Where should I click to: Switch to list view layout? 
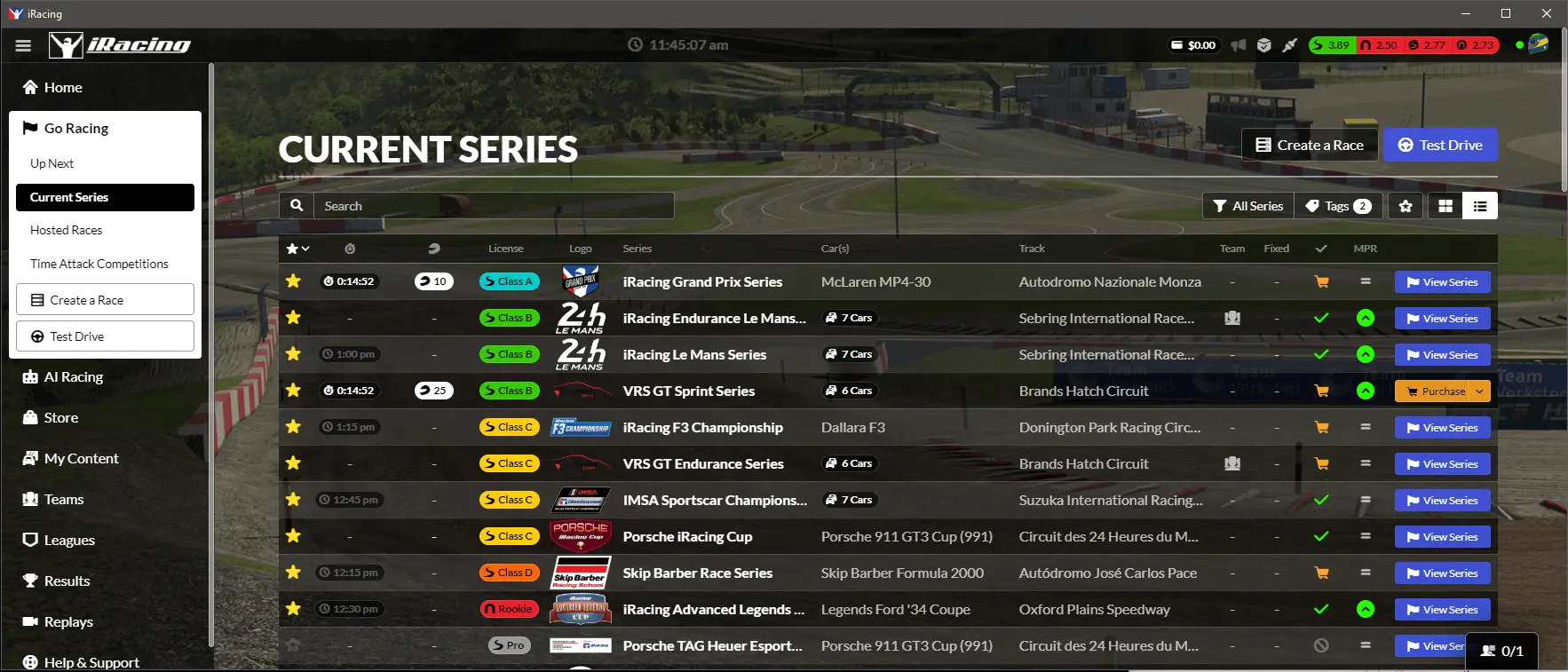1480,206
